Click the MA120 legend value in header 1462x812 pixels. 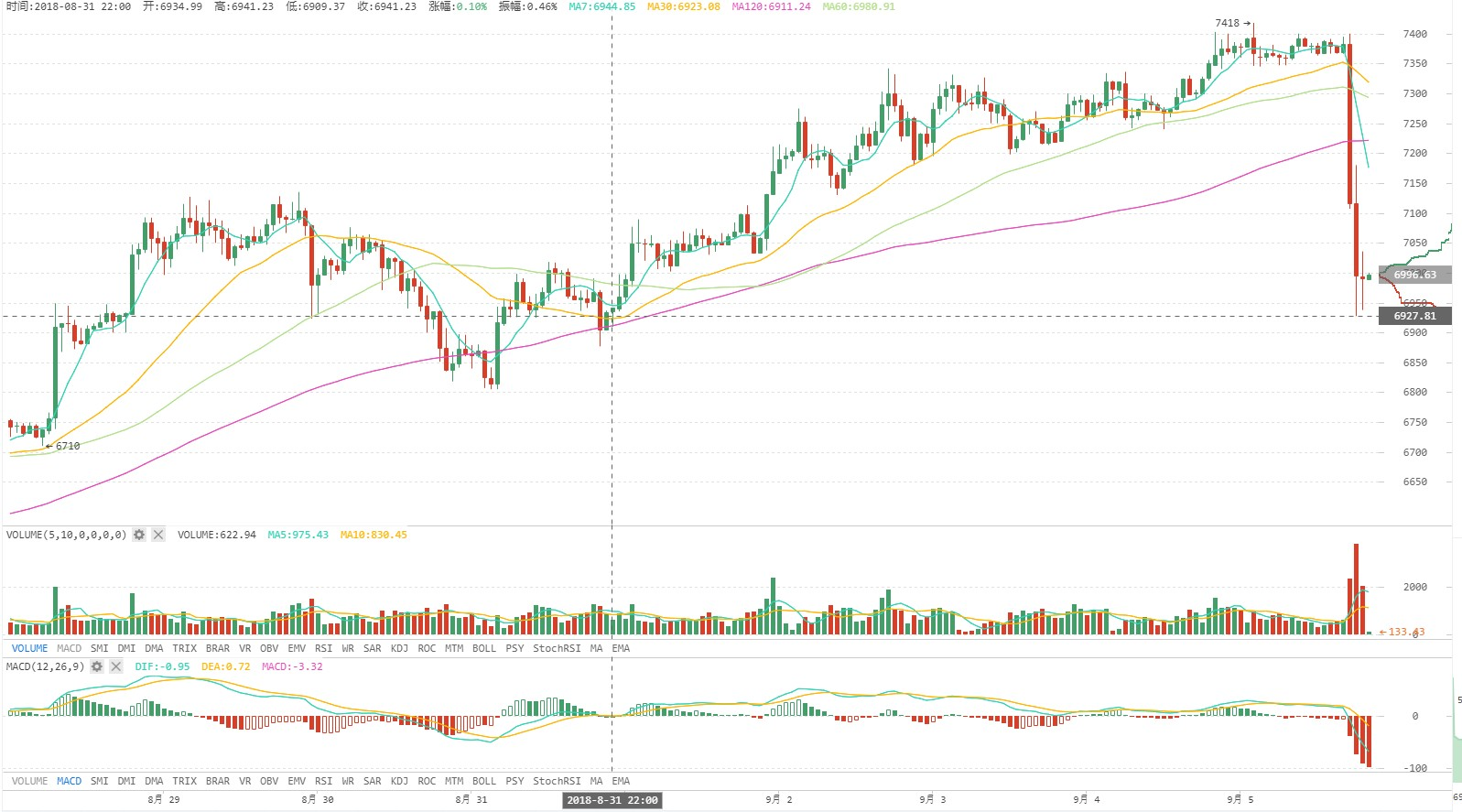pos(771,6)
